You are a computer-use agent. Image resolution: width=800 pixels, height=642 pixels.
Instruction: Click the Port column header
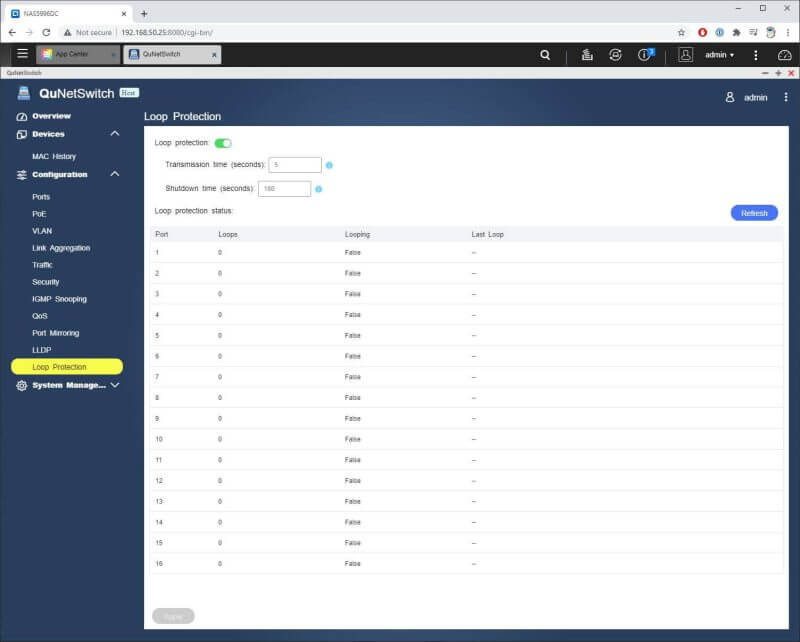162,235
